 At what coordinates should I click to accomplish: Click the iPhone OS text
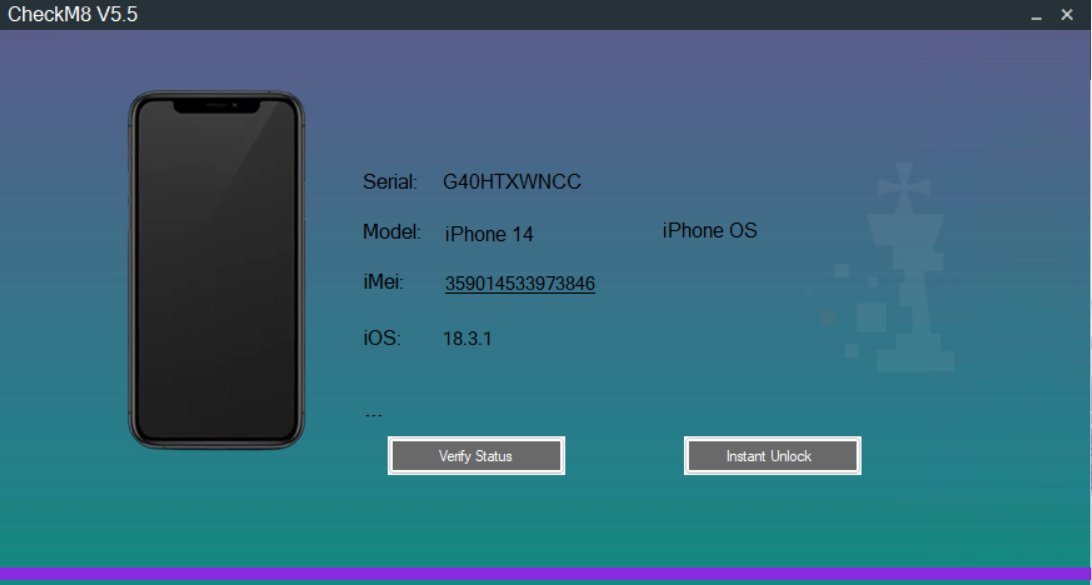709,231
